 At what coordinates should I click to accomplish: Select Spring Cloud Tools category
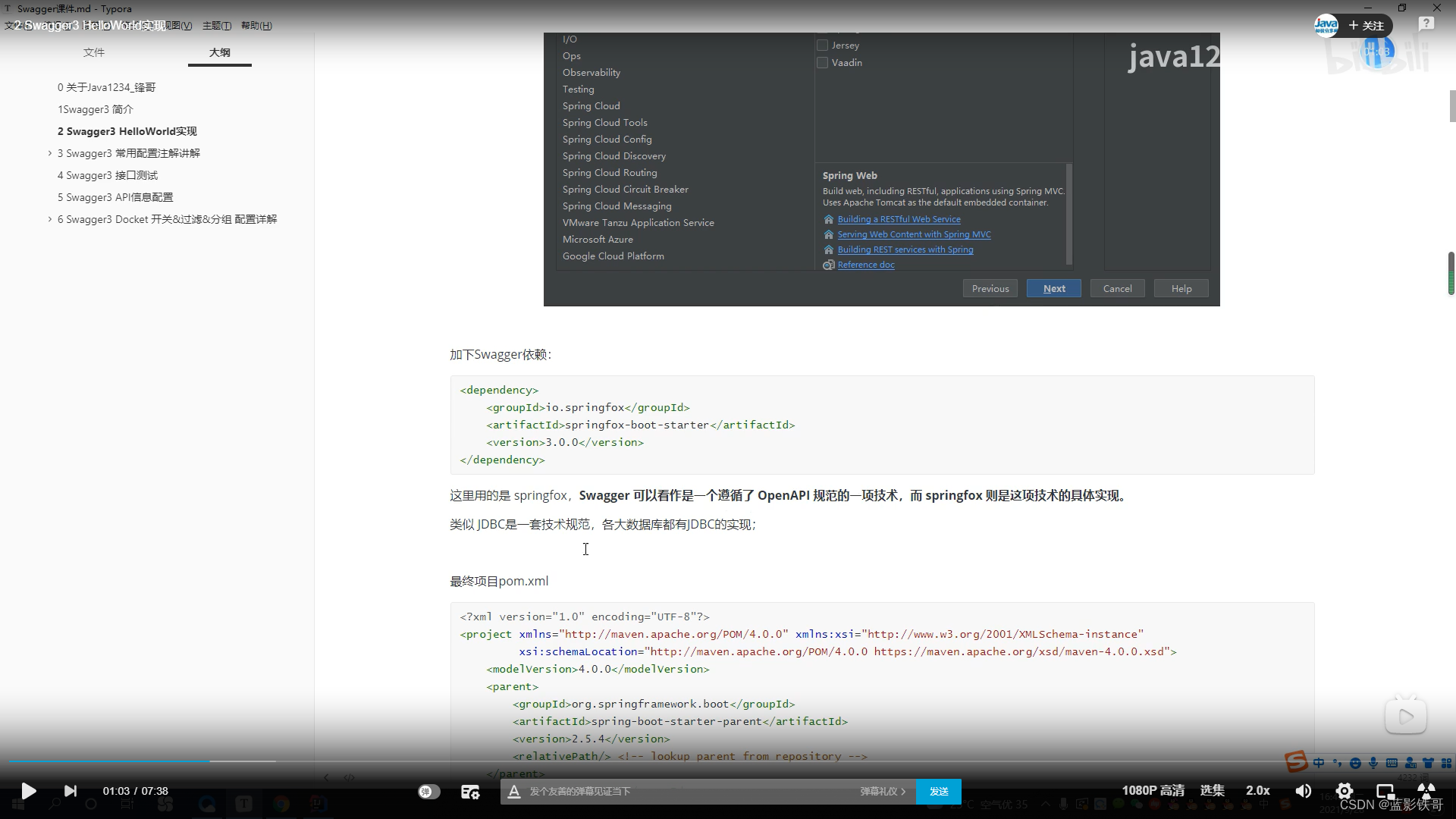(x=605, y=123)
